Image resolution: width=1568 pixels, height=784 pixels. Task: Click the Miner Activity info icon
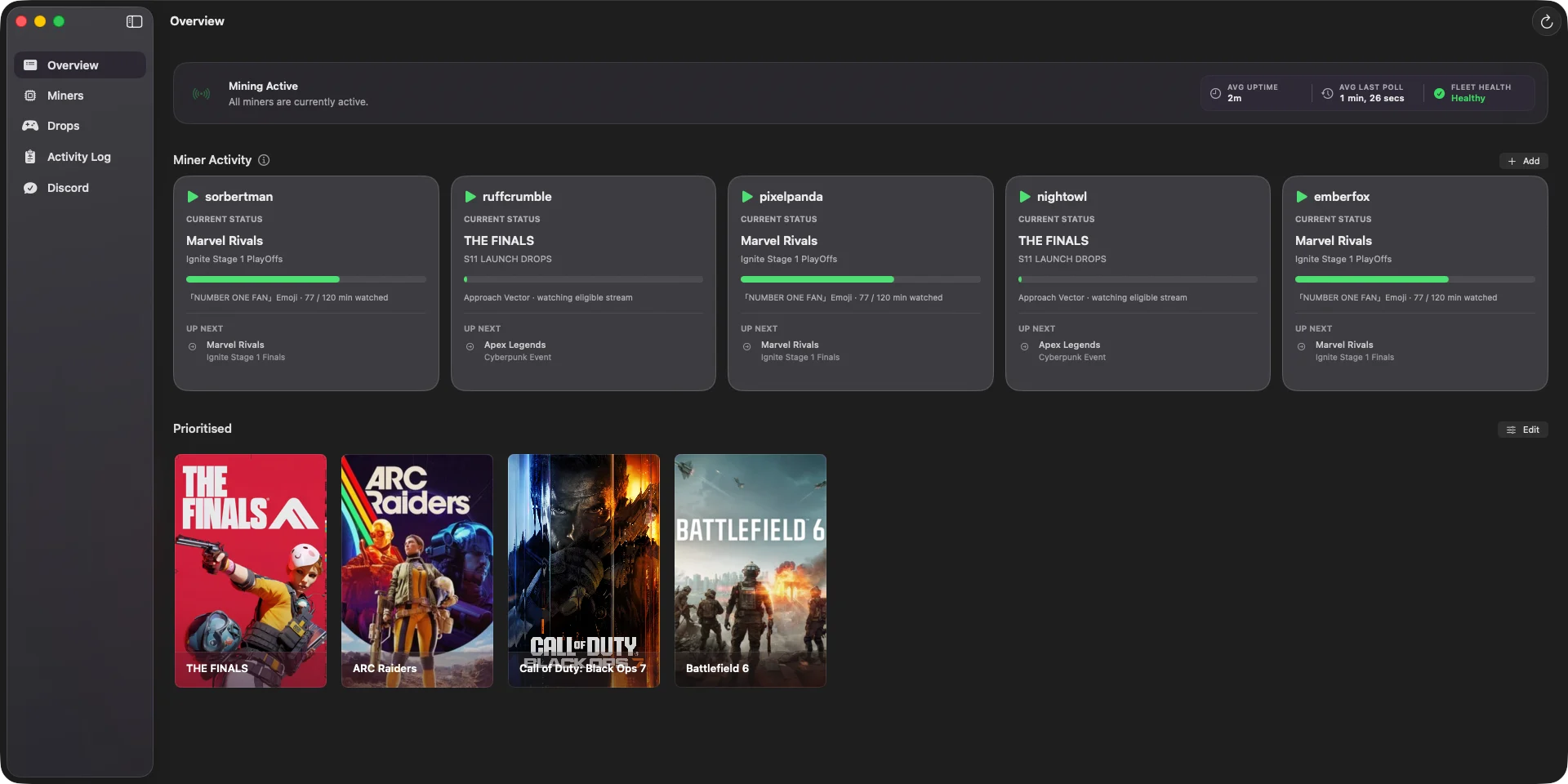264,160
